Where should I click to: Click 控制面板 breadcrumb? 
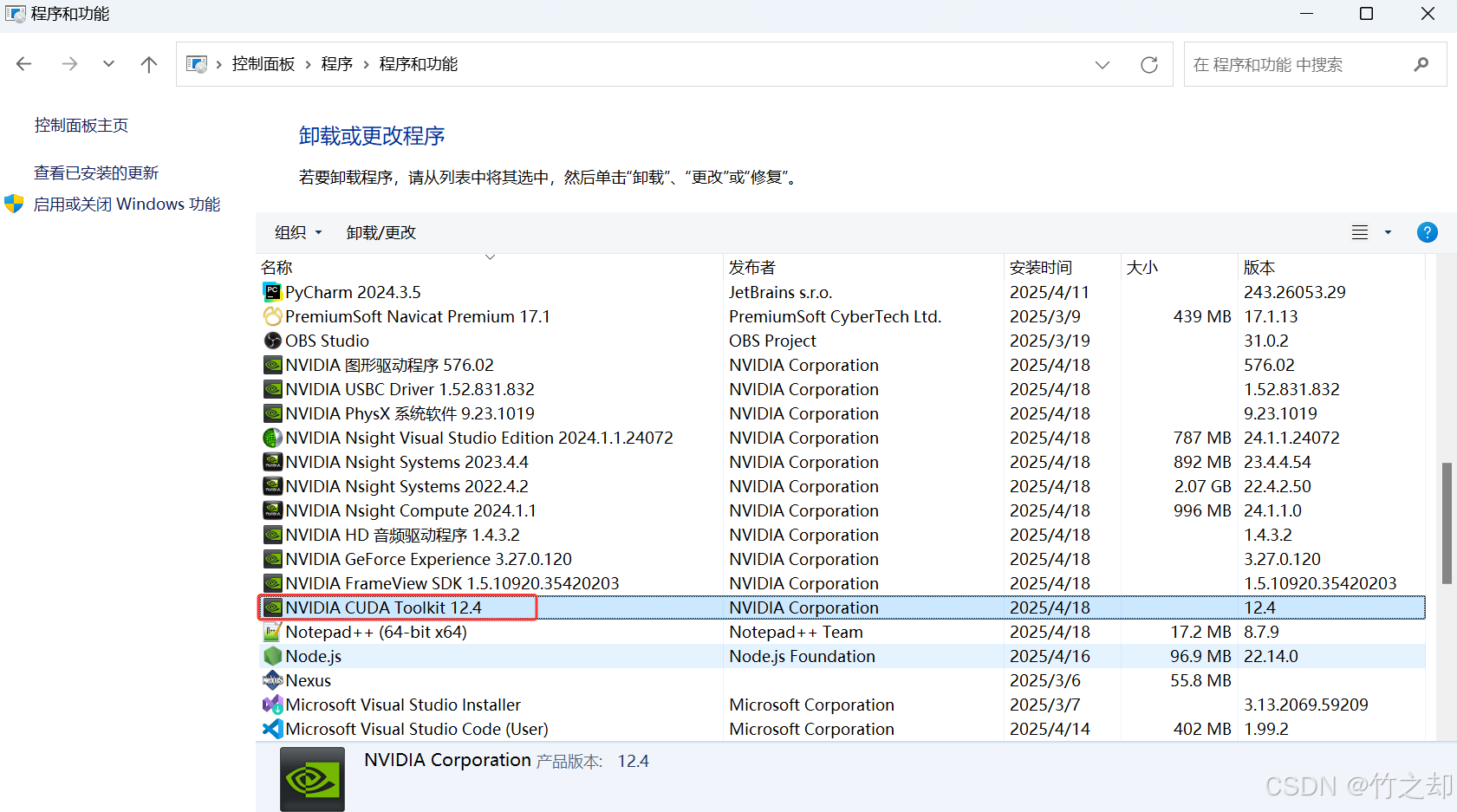click(263, 64)
